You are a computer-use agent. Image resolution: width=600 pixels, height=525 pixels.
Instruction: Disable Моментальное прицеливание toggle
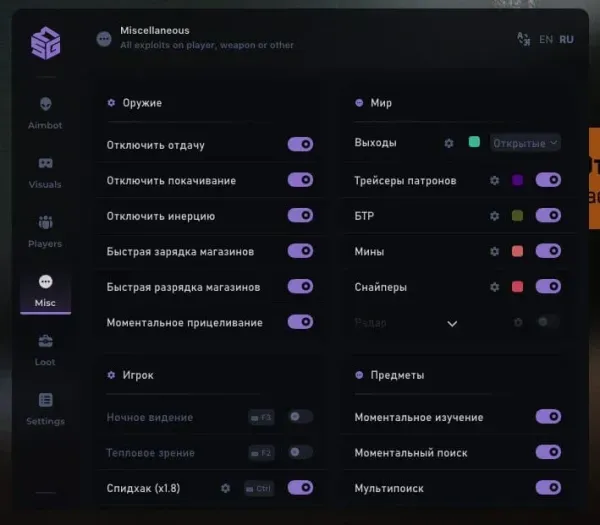[x=300, y=322]
